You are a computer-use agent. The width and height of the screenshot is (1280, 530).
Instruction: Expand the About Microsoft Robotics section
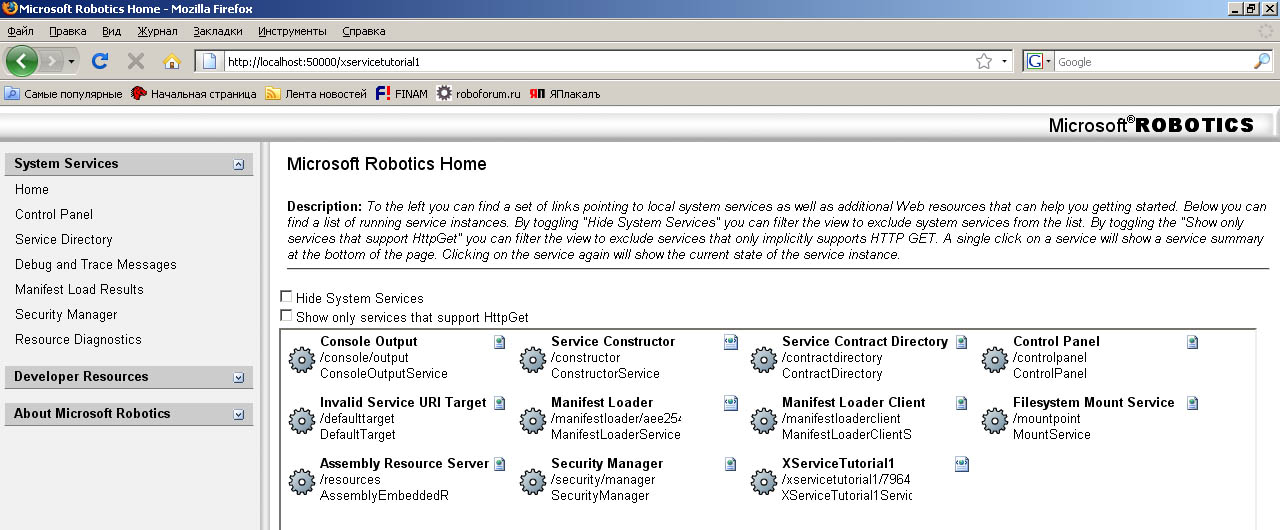[238, 414]
